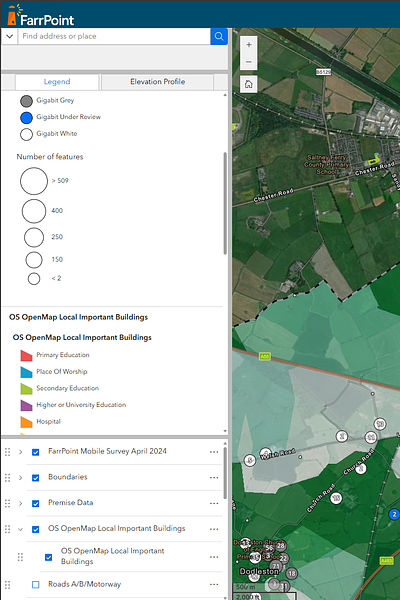Click the '> 509' number of features entry
400x600 pixels.
(x=60, y=181)
